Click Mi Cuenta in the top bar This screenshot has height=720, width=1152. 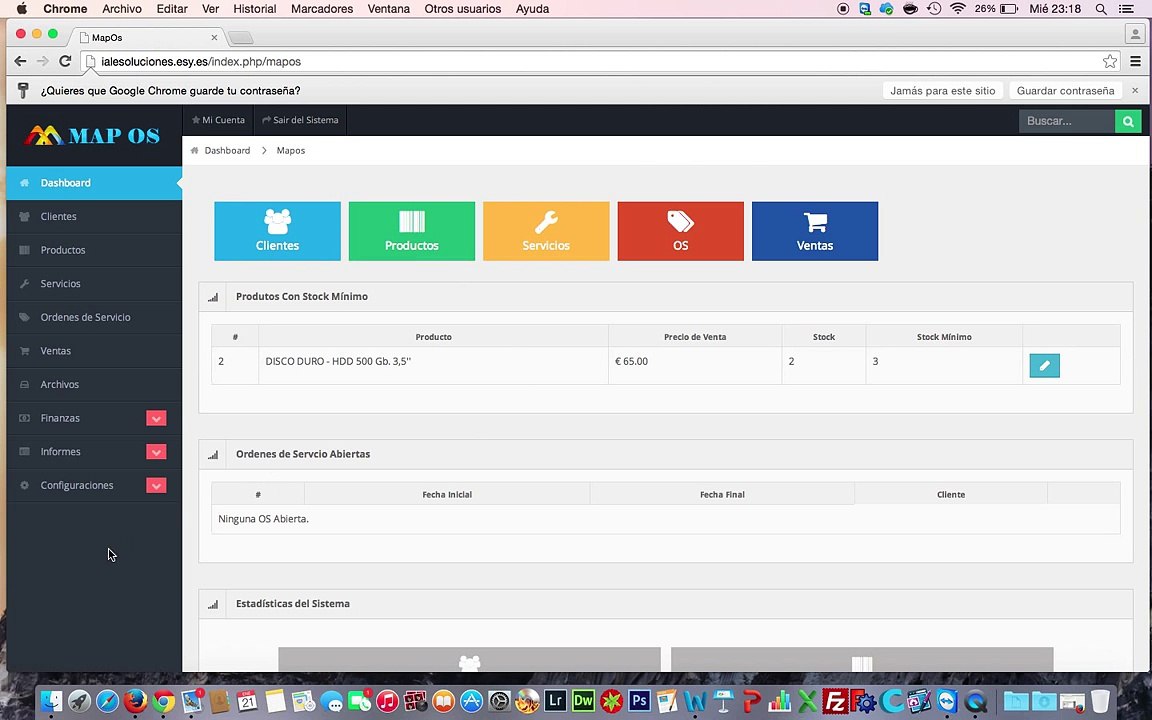(x=218, y=120)
